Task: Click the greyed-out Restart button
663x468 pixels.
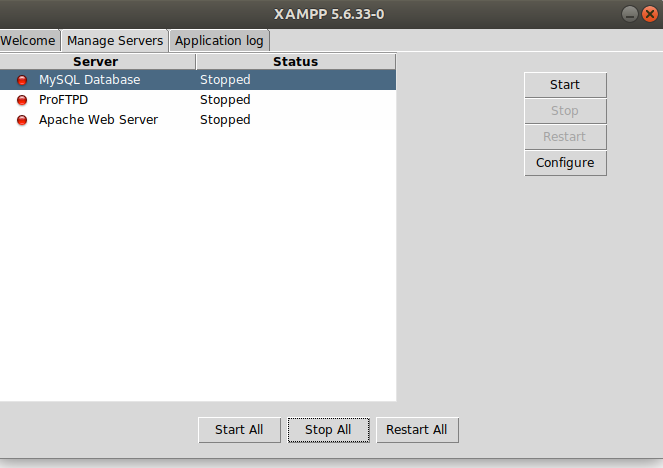Action: pos(565,137)
